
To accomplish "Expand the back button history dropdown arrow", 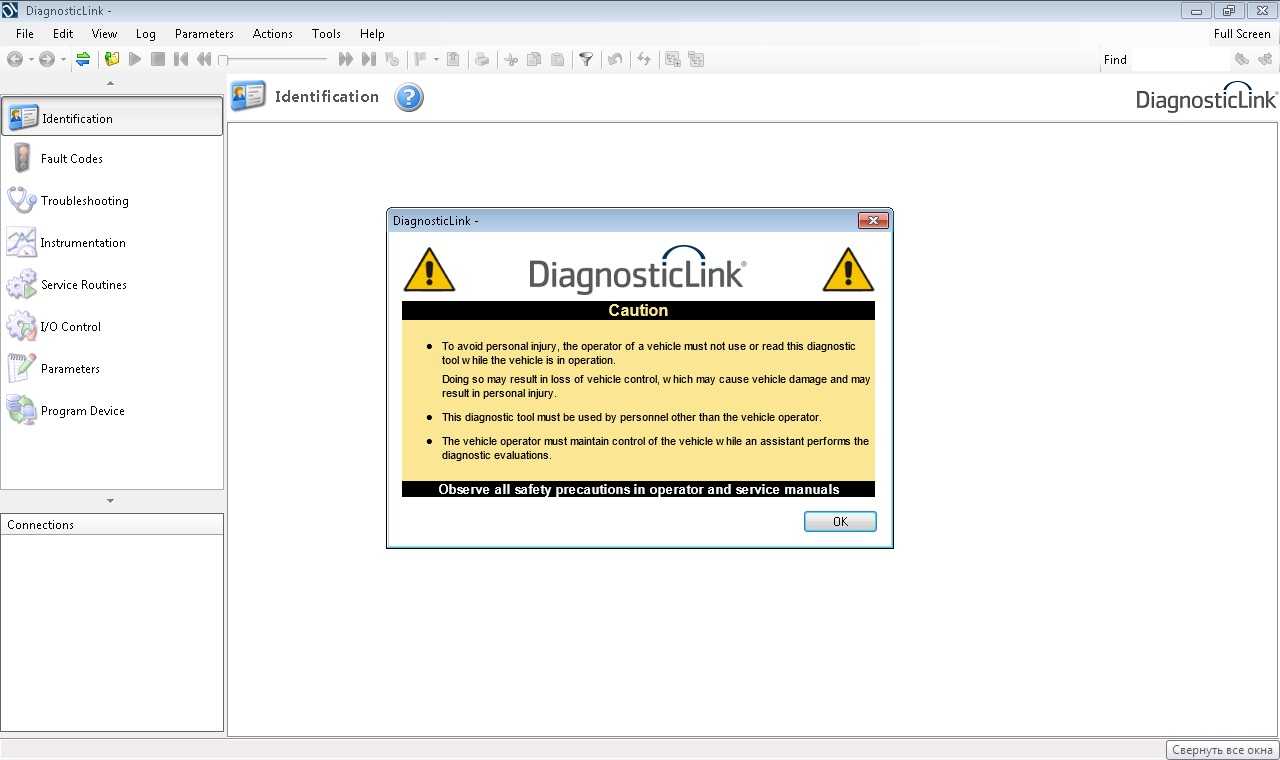I will 31,60.
